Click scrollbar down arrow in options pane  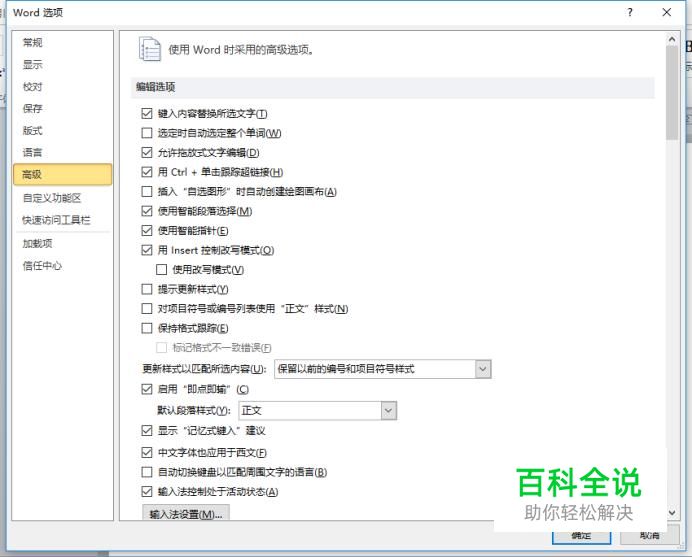[x=672, y=512]
